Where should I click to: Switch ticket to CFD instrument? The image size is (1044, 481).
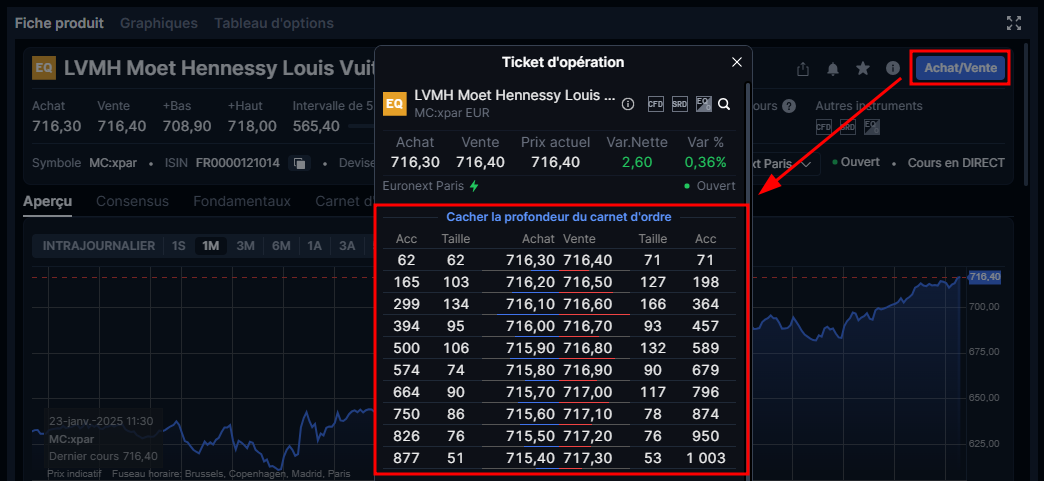656,104
